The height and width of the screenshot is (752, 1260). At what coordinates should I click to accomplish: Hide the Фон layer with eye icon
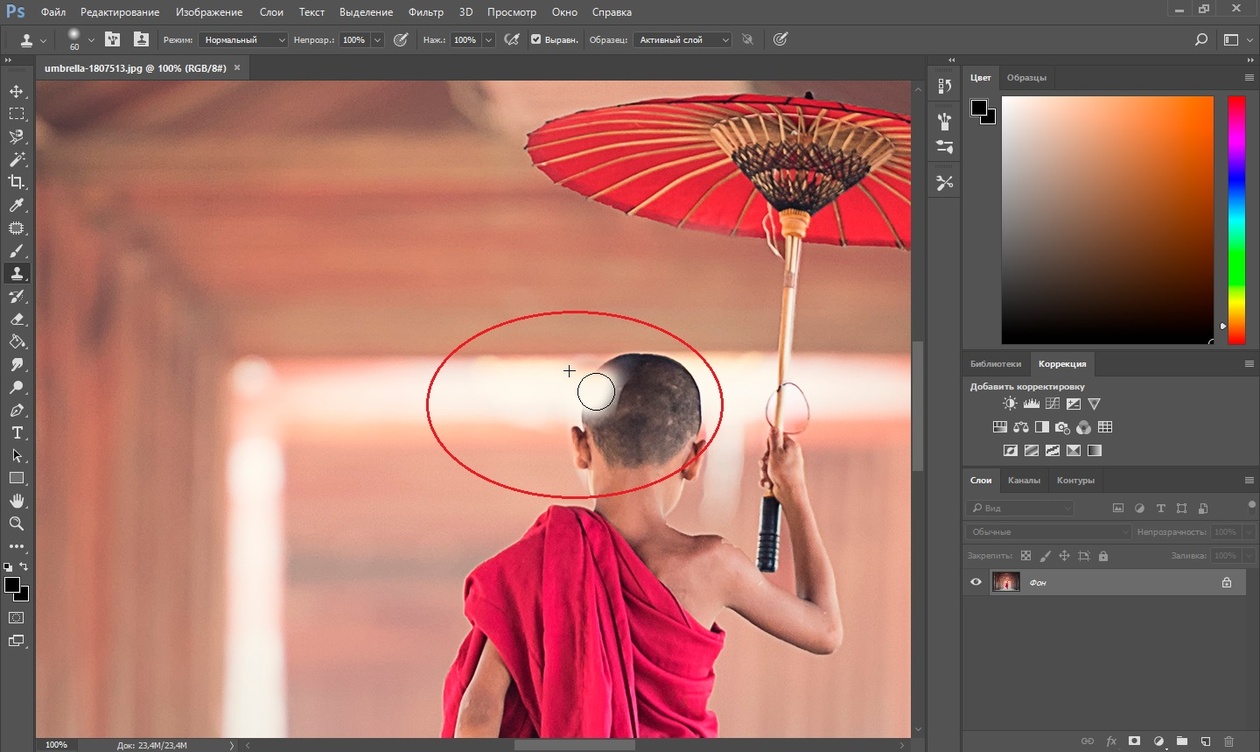pos(977,582)
